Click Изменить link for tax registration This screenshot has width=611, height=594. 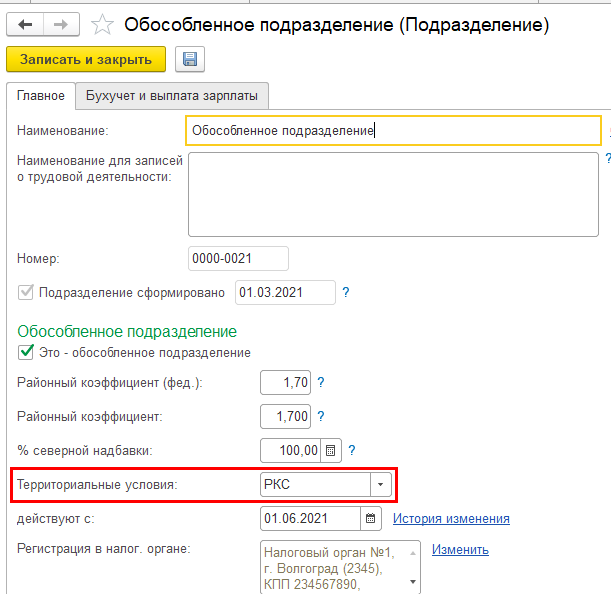tap(460, 550)
